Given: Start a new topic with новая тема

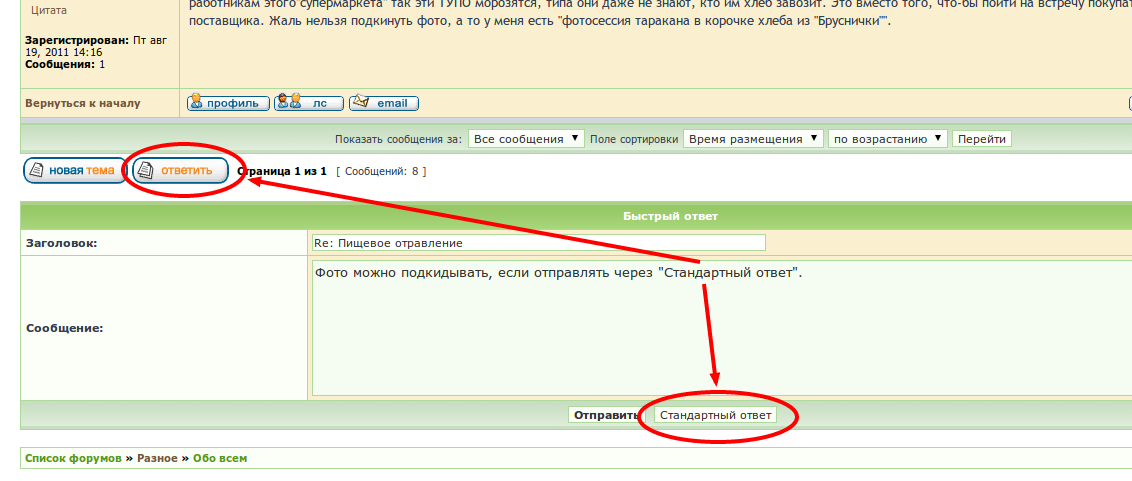Looking at the screenshot, I should coord(75,170).
